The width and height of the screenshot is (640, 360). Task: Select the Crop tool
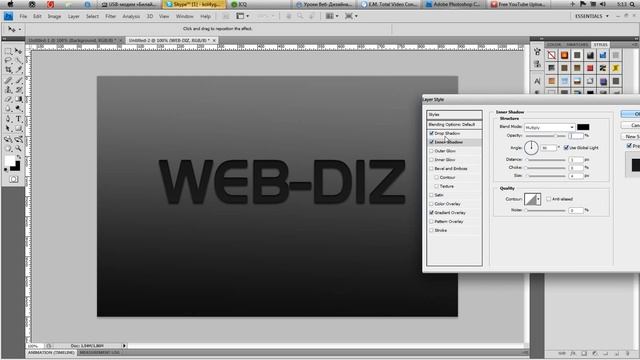(x=8, y=70)
